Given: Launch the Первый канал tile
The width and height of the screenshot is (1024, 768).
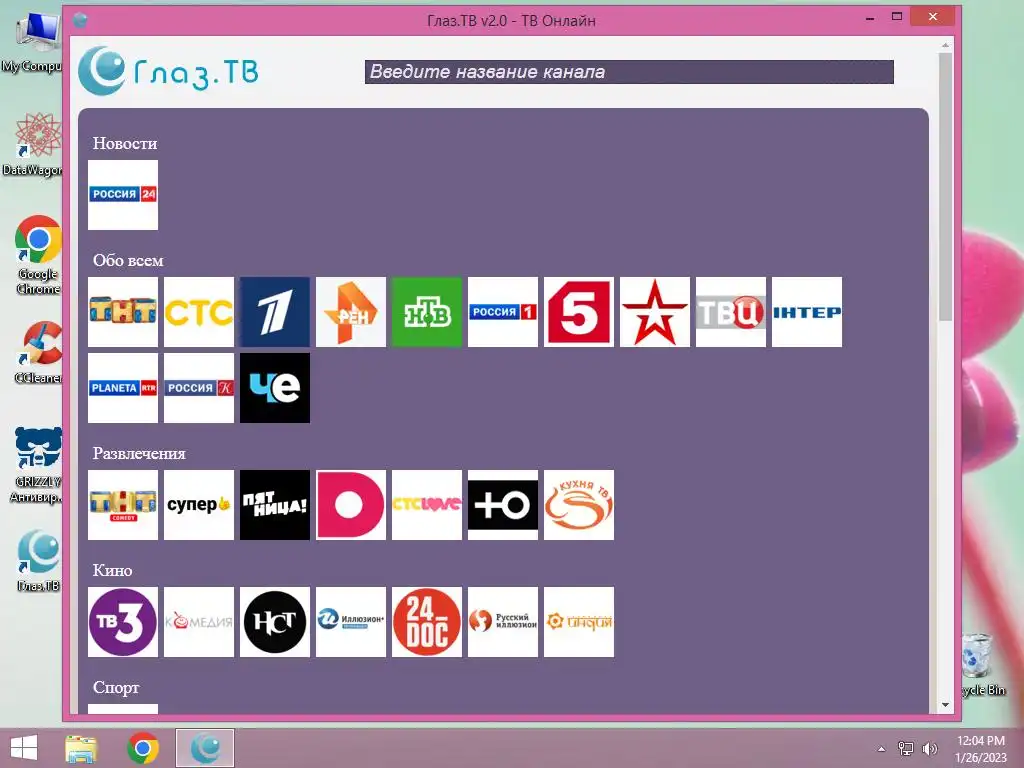Looking at the screenshot, I should (275, 312).
